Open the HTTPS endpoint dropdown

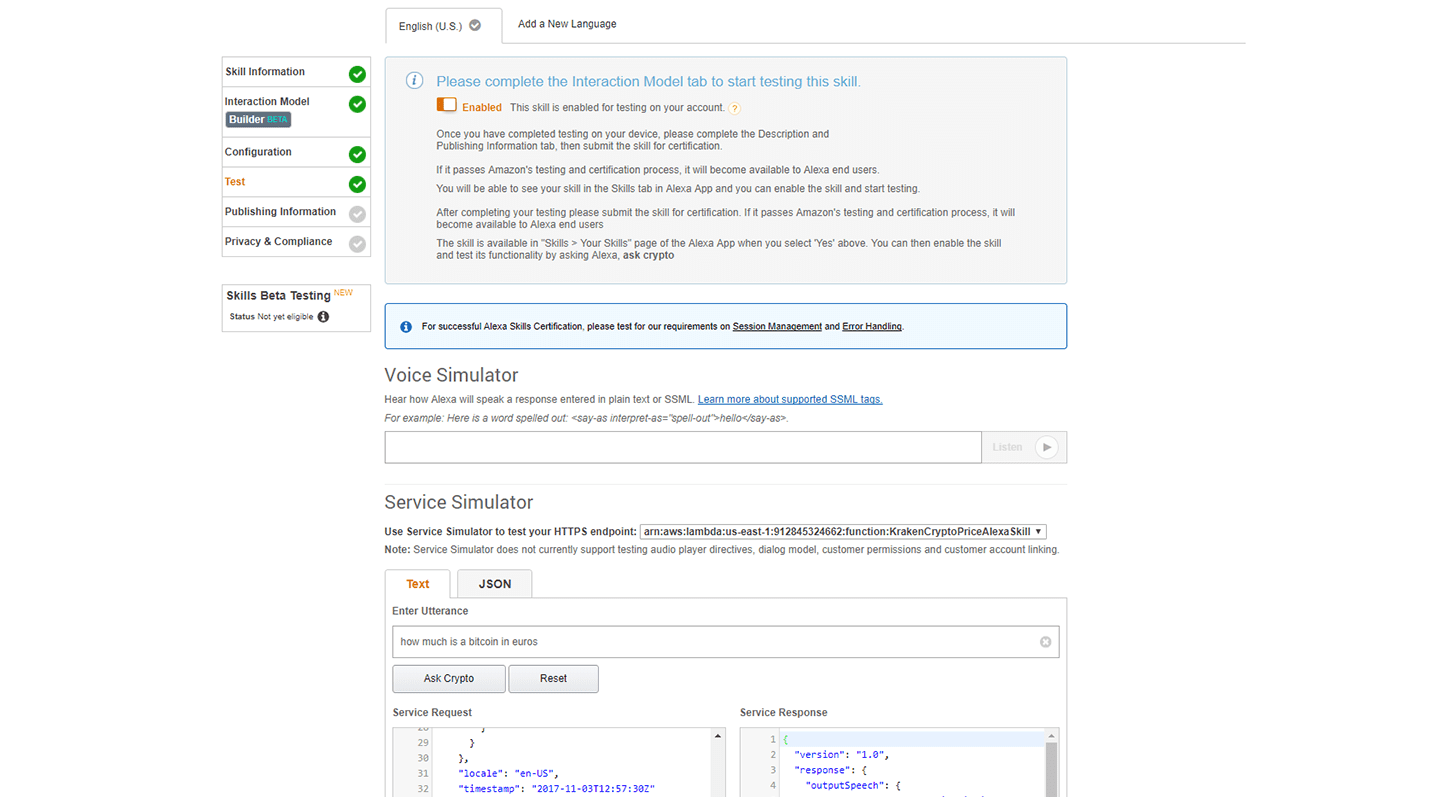point(843,532)
